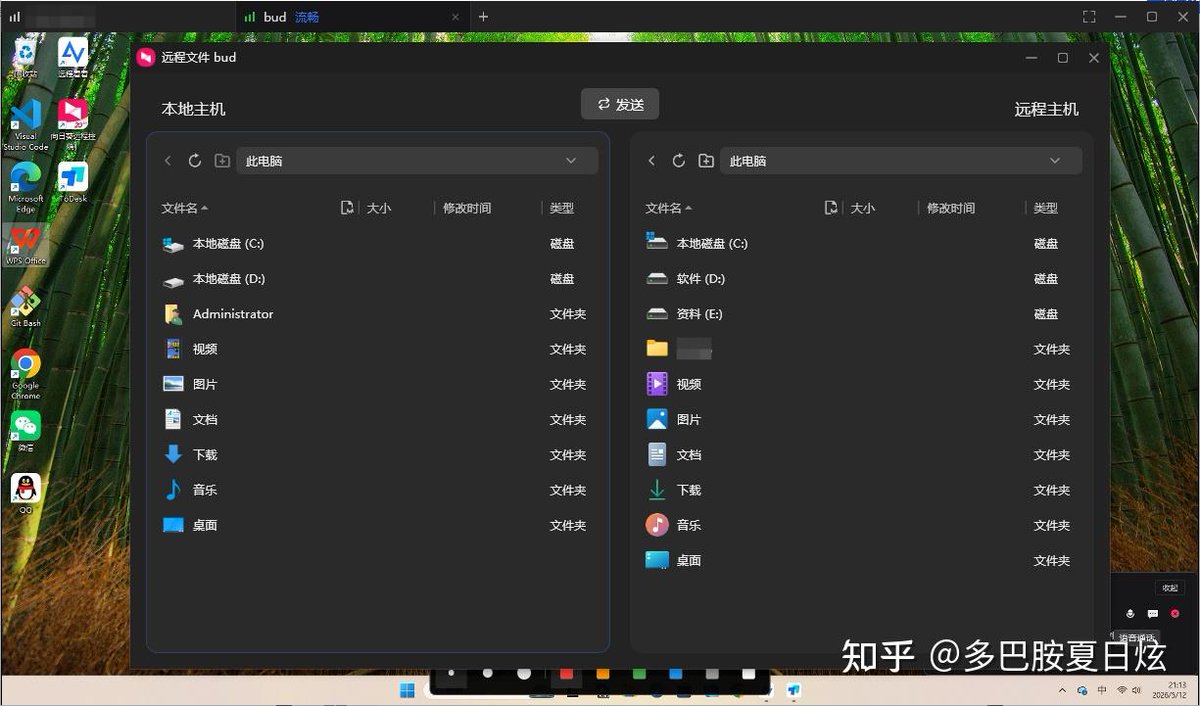
Task: Open the Recycle Bin desktop icon
Action: [24, 58]
